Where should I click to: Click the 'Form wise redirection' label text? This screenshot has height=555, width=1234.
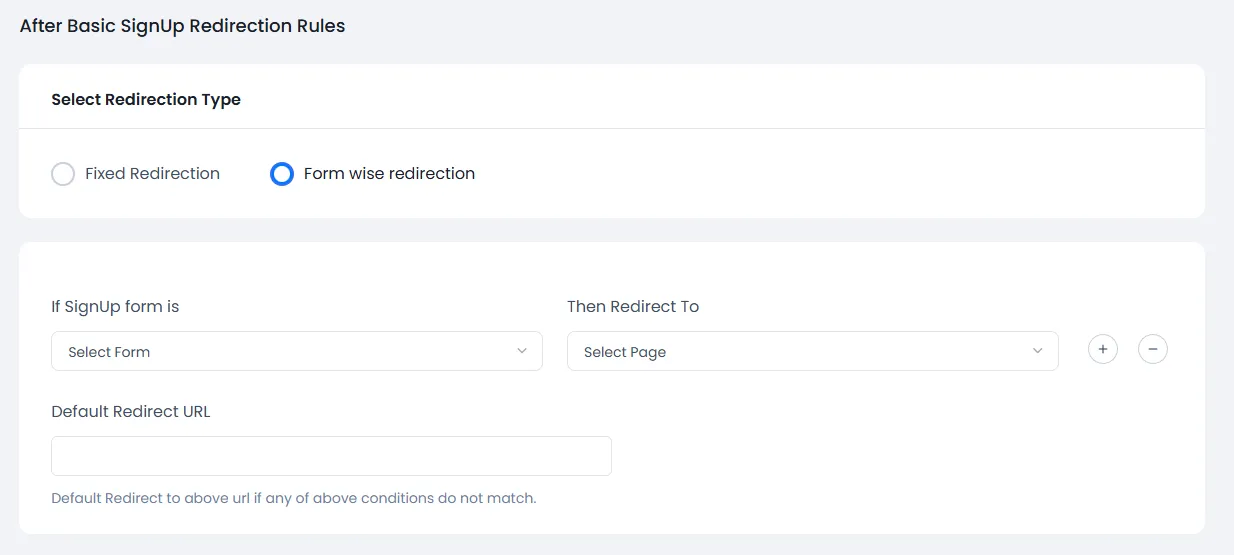click(389, 174)
